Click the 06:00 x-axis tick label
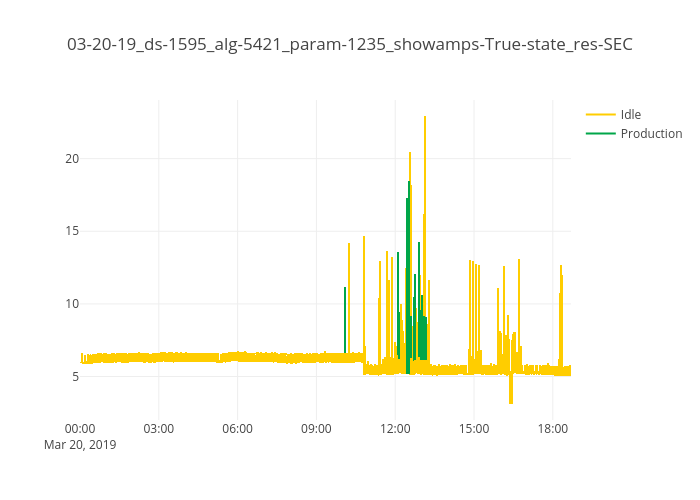 click(x=237, y=429)
